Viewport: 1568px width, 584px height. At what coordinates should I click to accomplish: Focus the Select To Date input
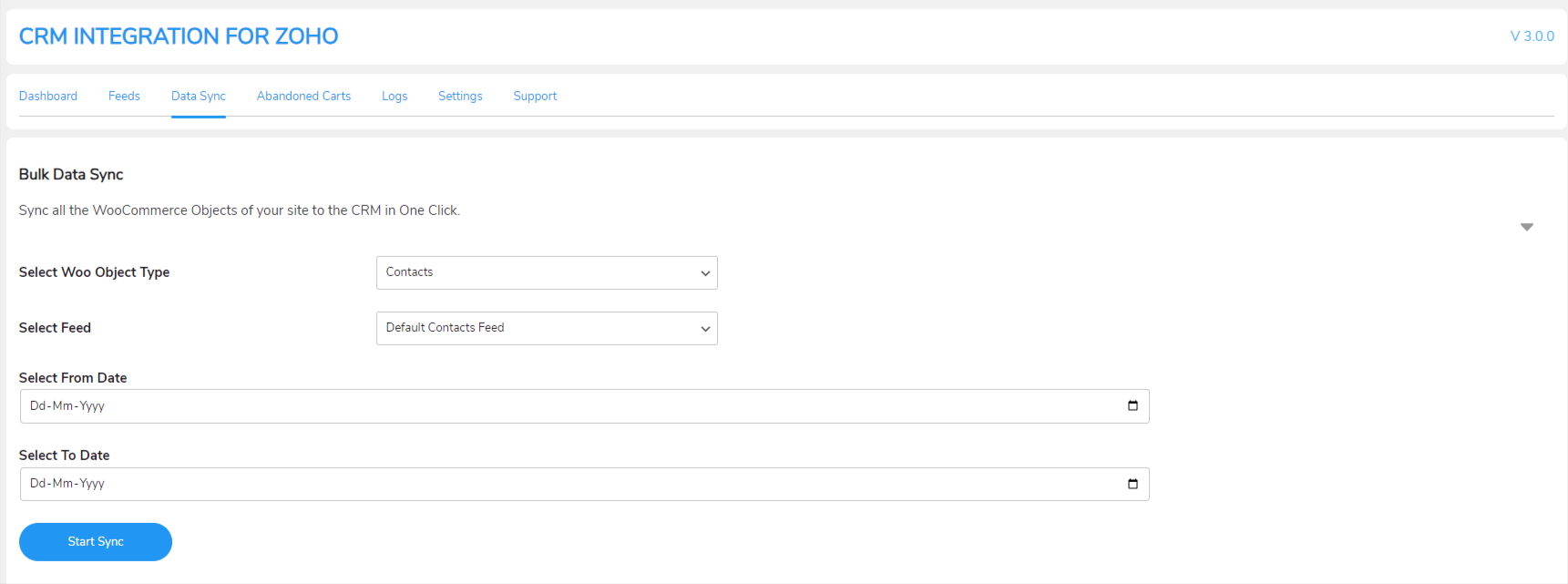click(x=584, y=484)
